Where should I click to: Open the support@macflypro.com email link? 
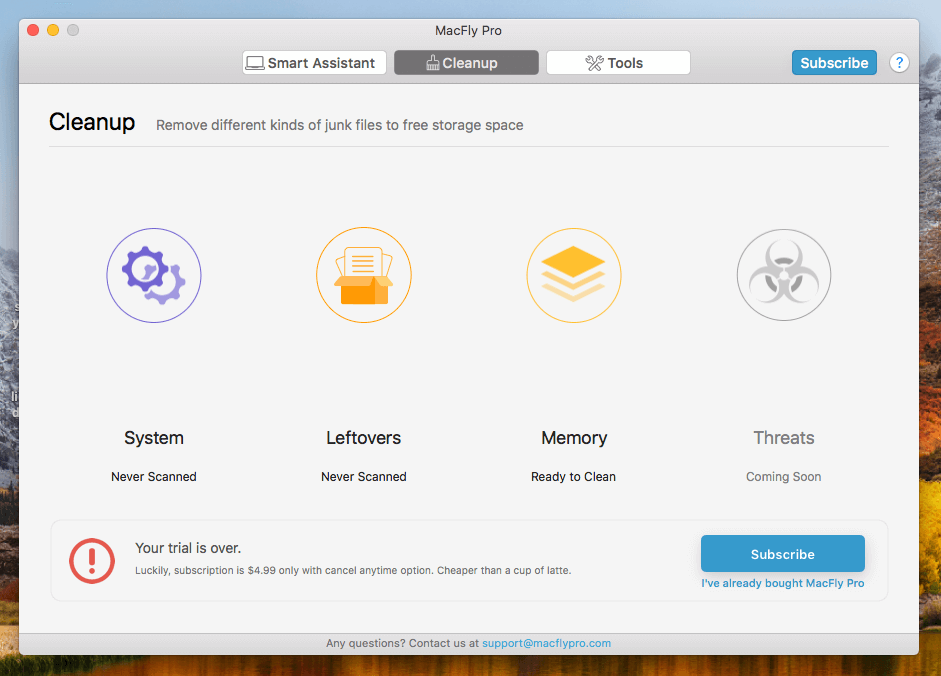tap(546, 643)
